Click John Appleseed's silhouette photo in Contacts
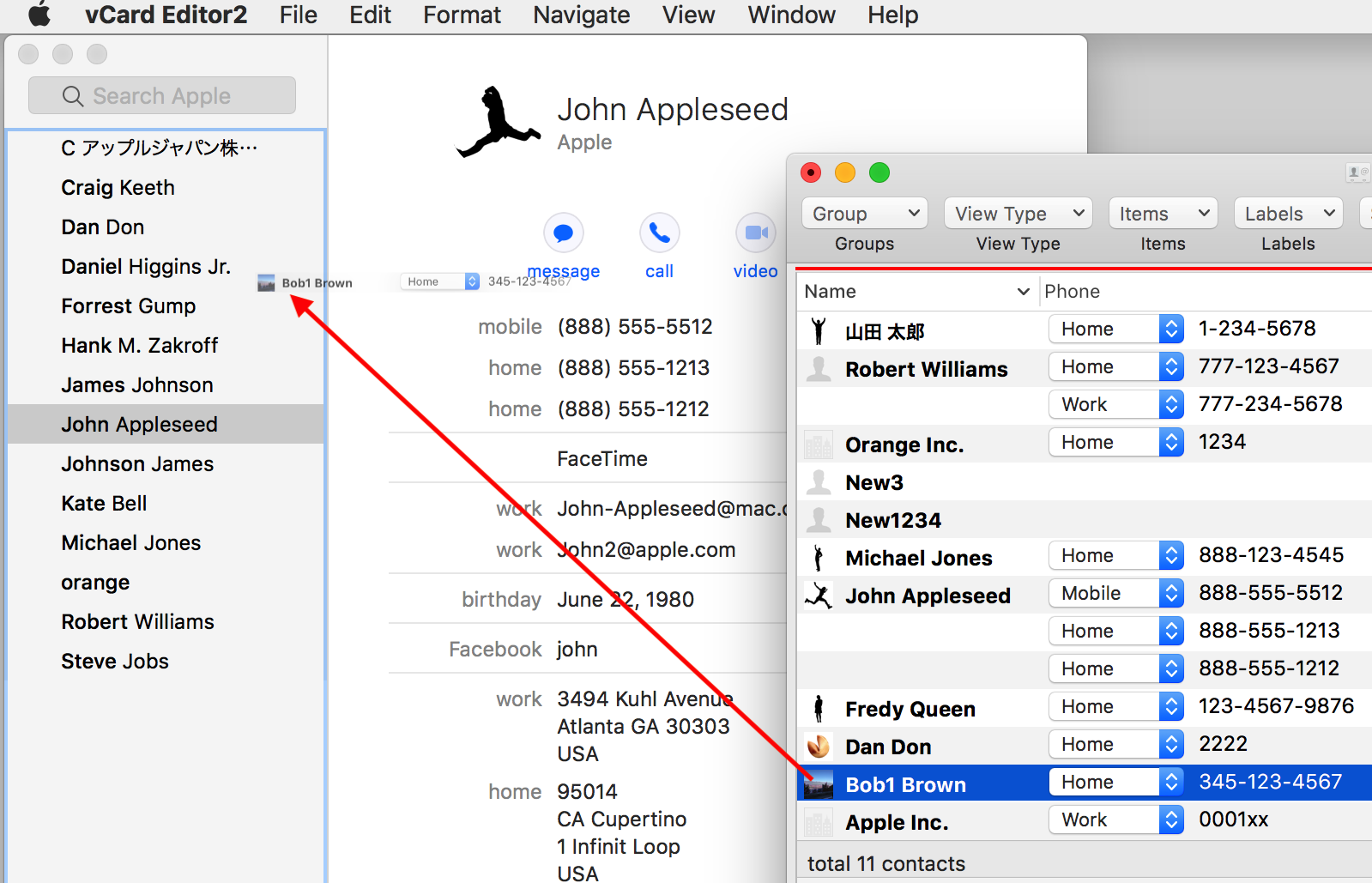Image resolution: width=1372 pixels, height=883 pixels. [x=498, y=122]
